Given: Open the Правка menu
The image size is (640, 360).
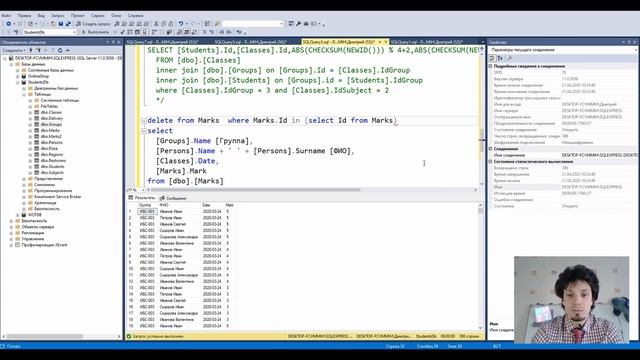Looking at the screenshot, I should coord(24,16).
